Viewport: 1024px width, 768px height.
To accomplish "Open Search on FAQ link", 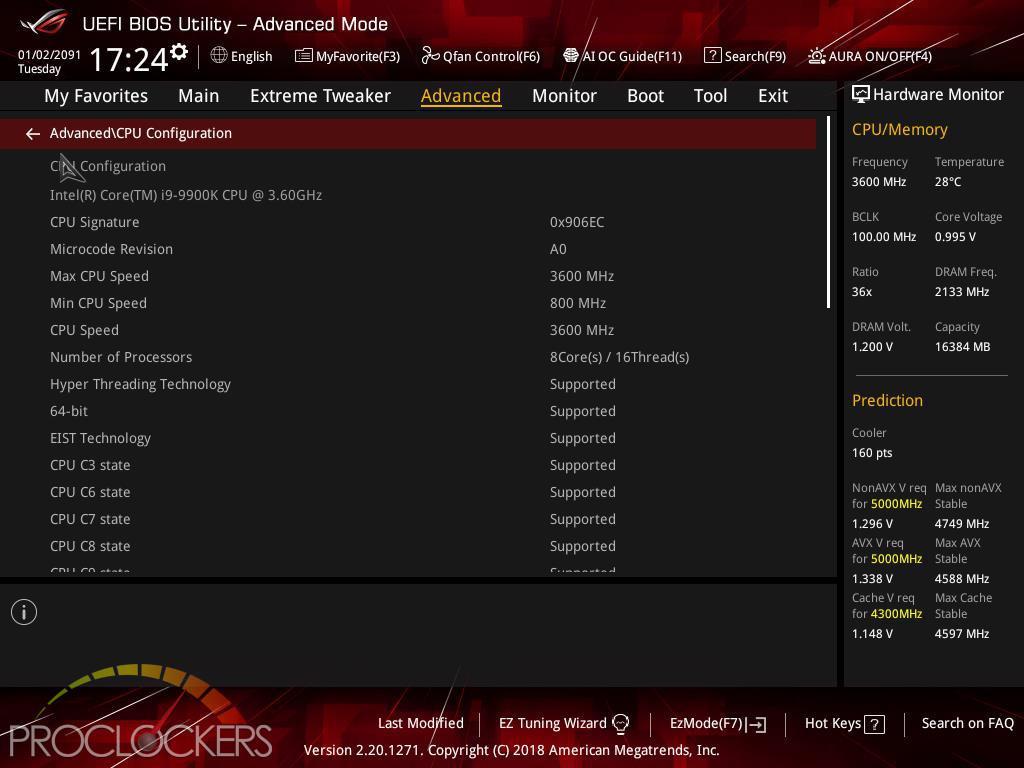I will 967,723.
